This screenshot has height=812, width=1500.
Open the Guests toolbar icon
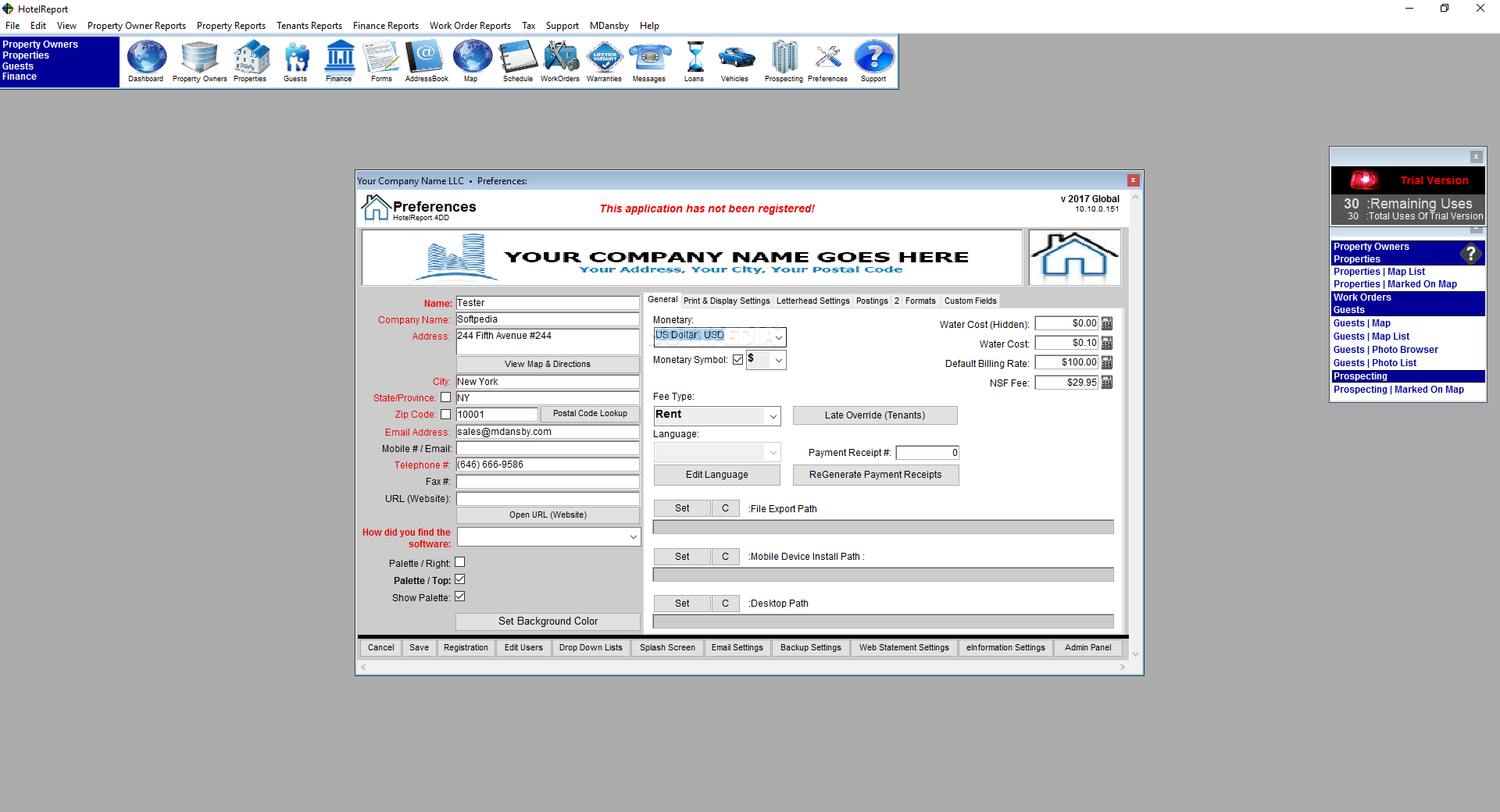295,61
